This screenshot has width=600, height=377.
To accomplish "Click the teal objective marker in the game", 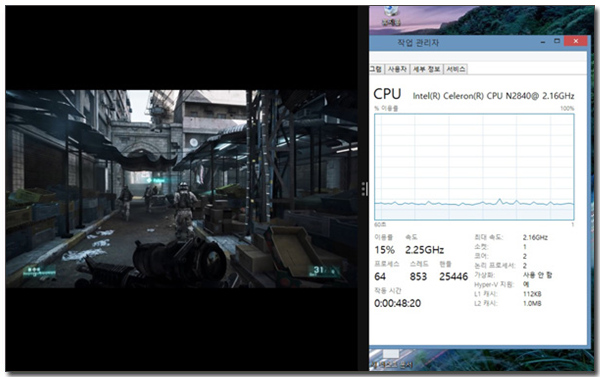I will click(x=156, y=180).
